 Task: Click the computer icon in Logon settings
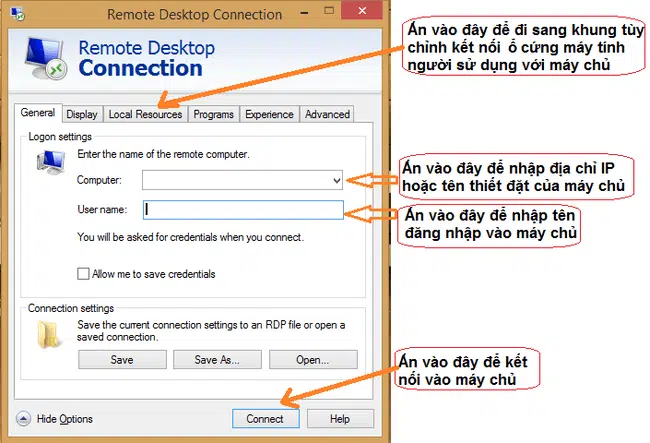(48, 164)
